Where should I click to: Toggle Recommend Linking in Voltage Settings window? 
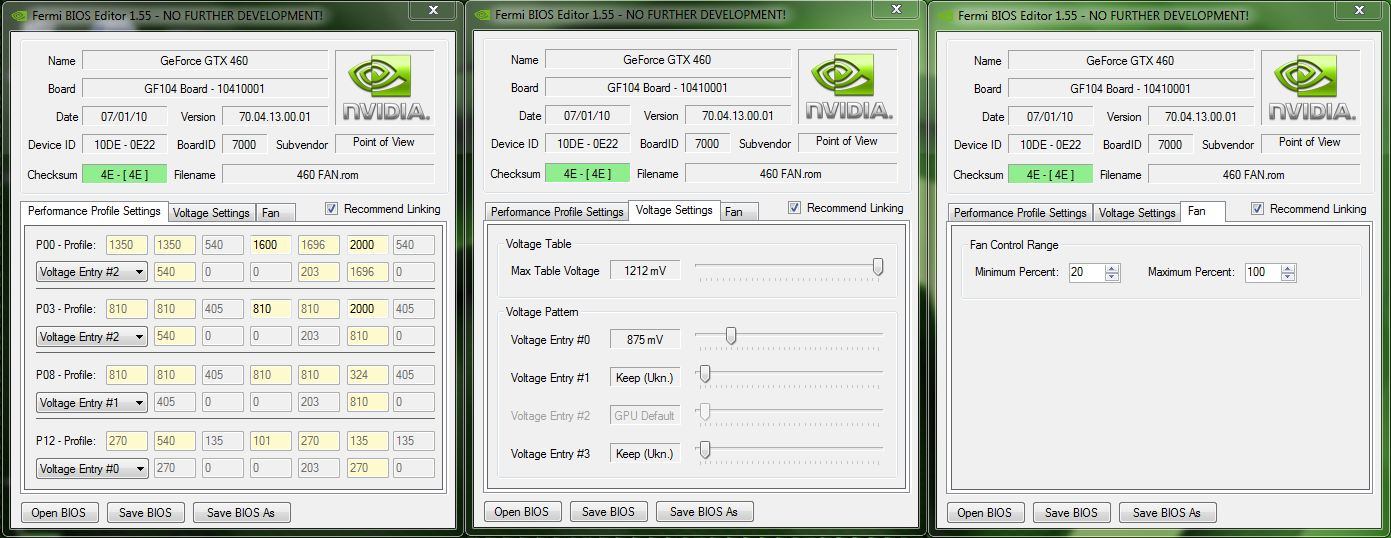[794, 208]
